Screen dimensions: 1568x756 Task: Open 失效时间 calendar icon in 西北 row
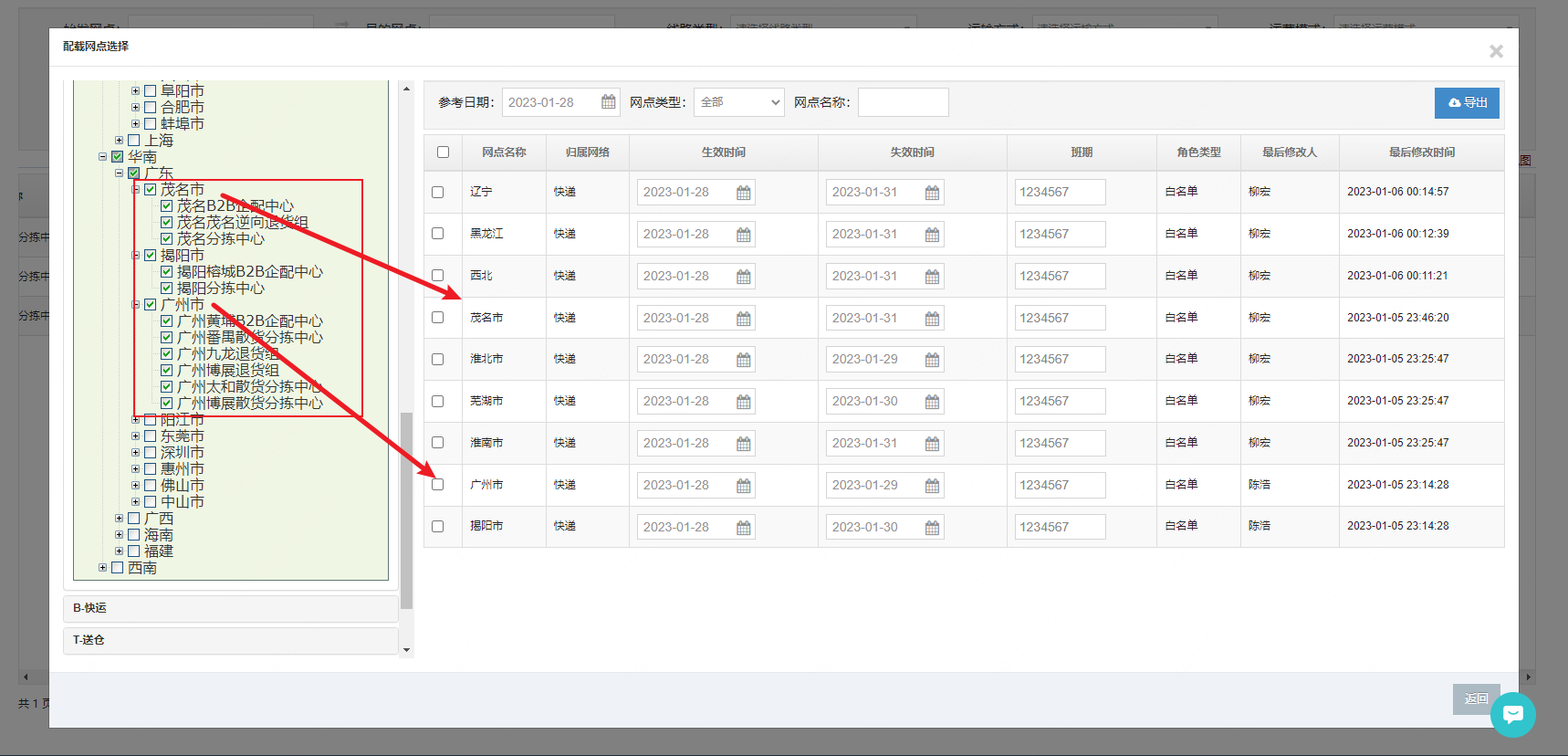pos(932,277)
